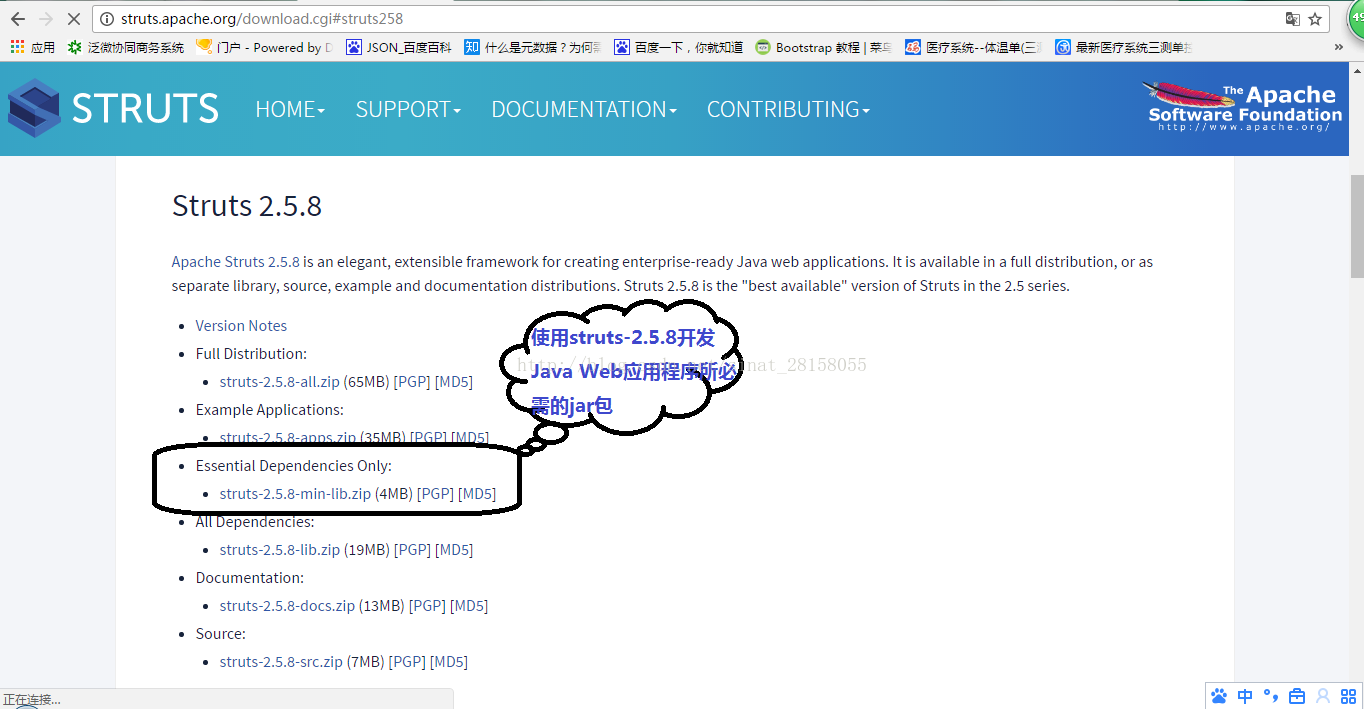
Task: Open the 医疗系统--体温单 bookmark
Action: click(x=973, y=47)
